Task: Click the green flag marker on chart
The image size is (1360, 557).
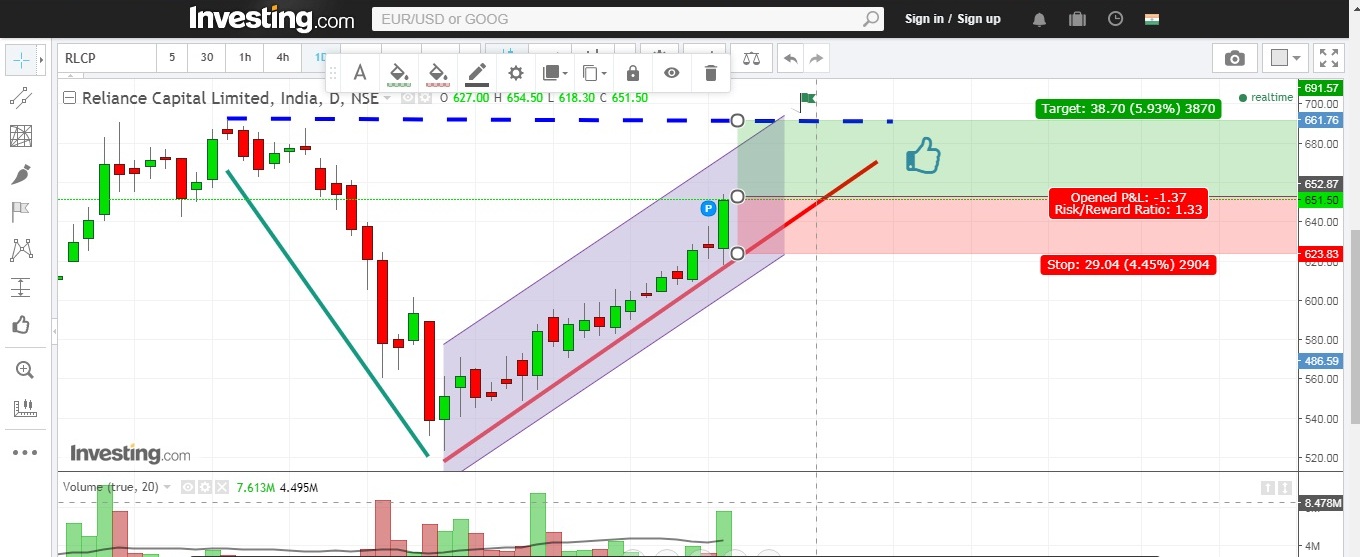Action: point(807,99)
